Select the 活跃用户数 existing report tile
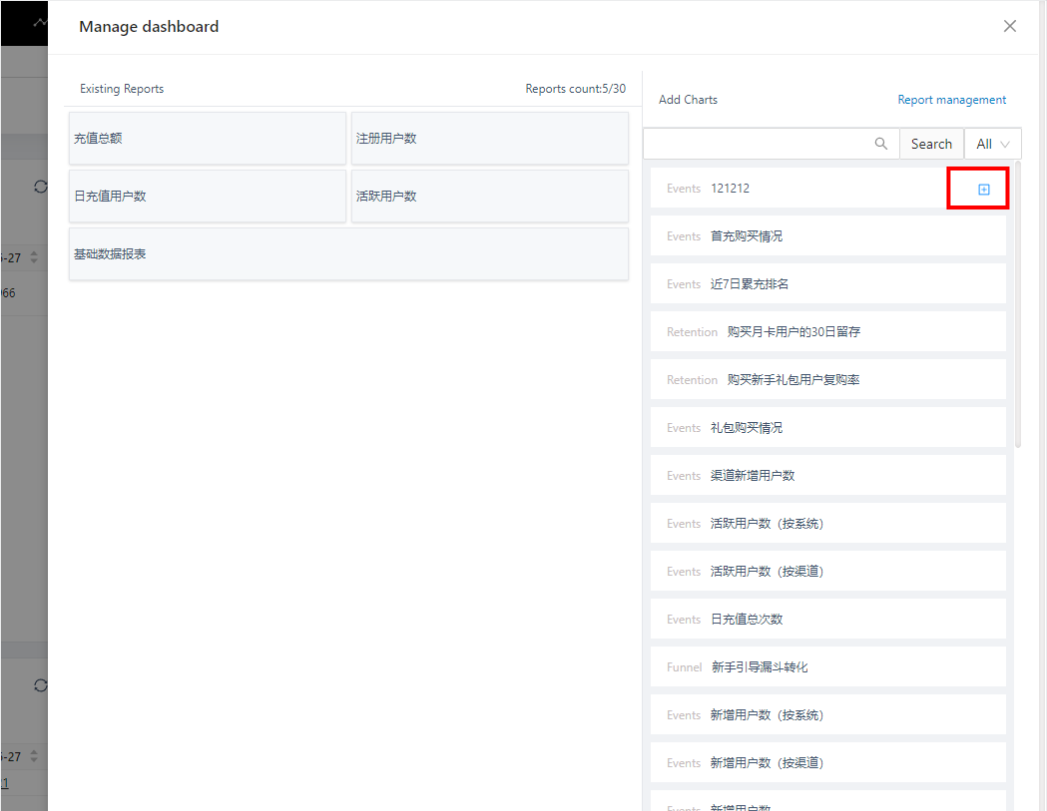This screenshot has height=811, width=1047. 489,196
